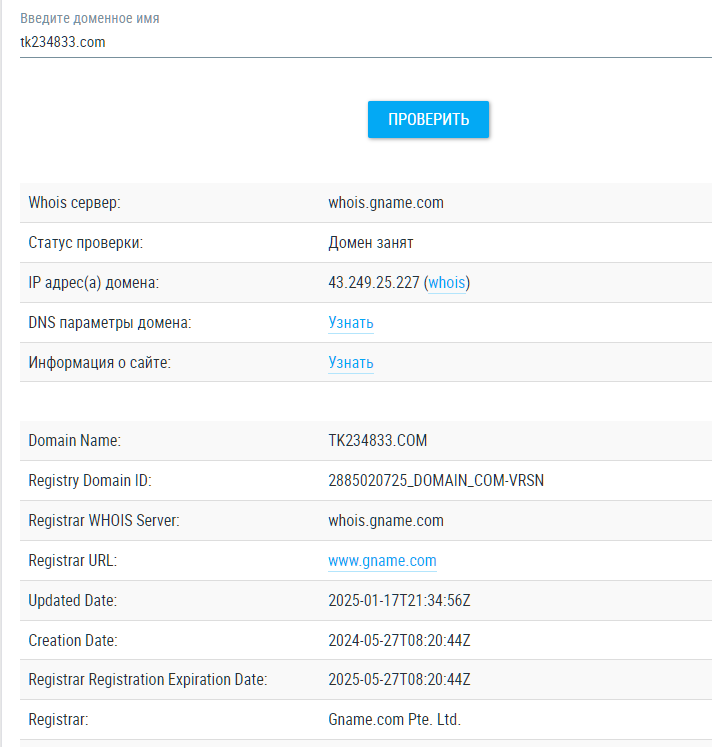Click the 'Registrar URL:' label
Screen dimensions: 712x747
(x=73, y=560)
